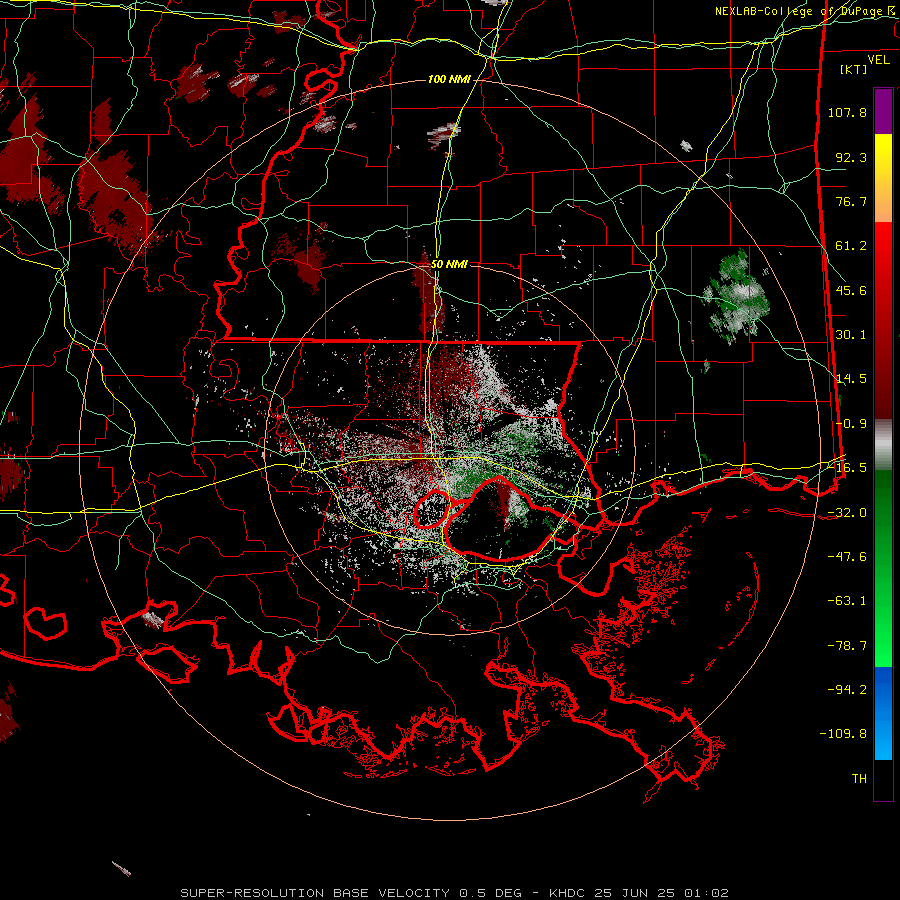Click the 107.8 scale value

tap(847, 112)
